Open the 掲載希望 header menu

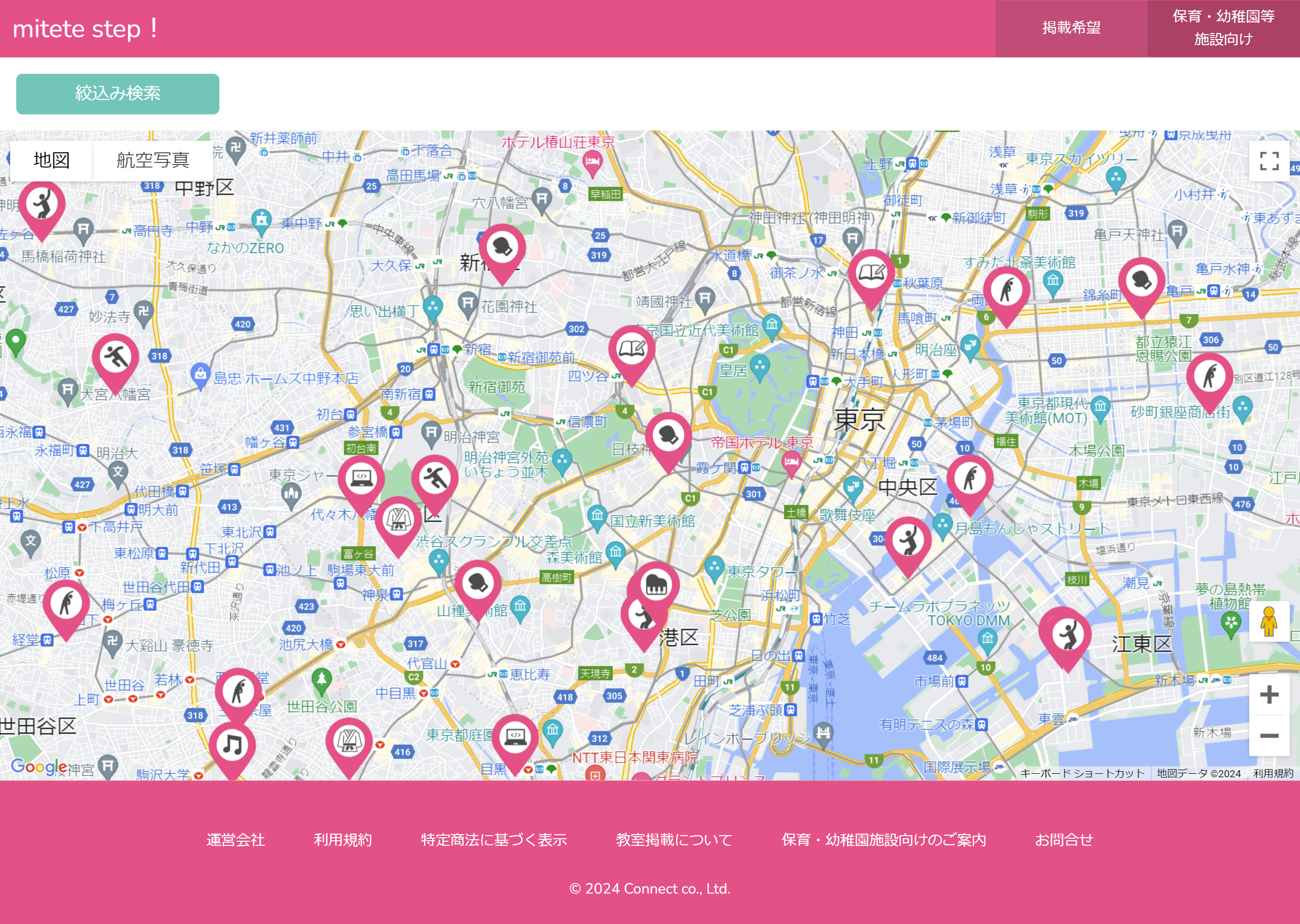pos(1070,28)
